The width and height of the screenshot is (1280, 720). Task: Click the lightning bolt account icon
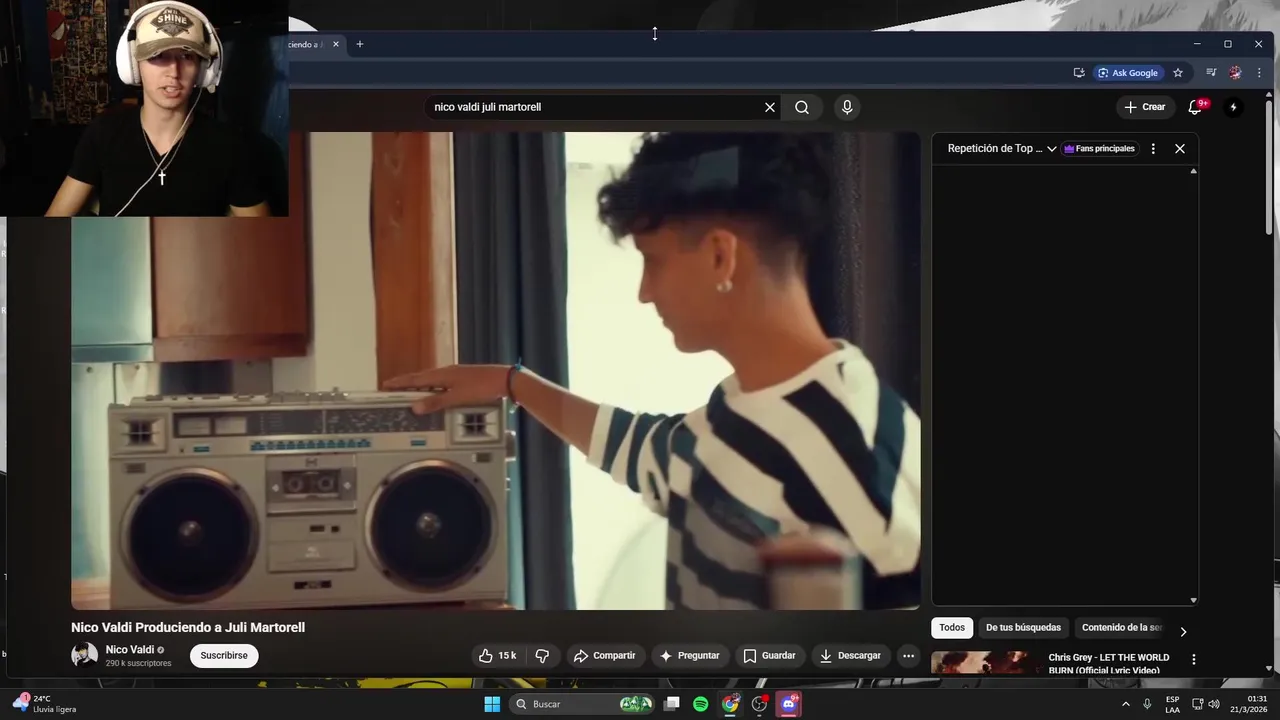coord(1233,107)
